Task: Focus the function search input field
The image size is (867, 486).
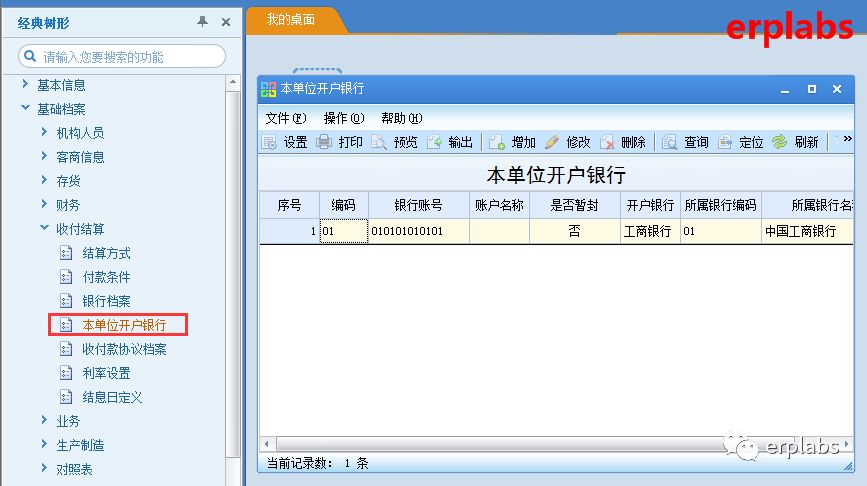Action: click(122, 56)
